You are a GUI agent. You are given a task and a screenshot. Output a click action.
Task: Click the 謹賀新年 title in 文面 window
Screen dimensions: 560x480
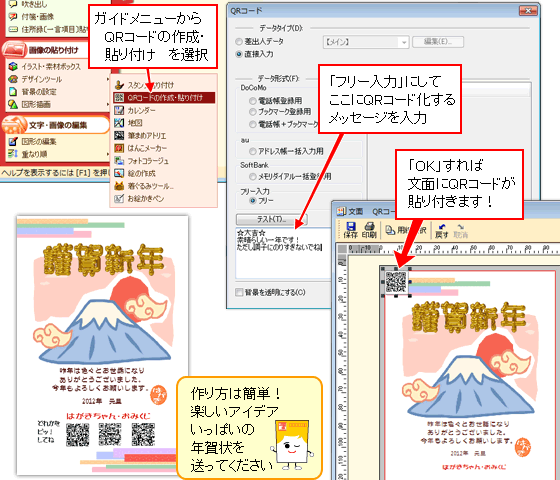pyautogui.click(x=469, y=316)
